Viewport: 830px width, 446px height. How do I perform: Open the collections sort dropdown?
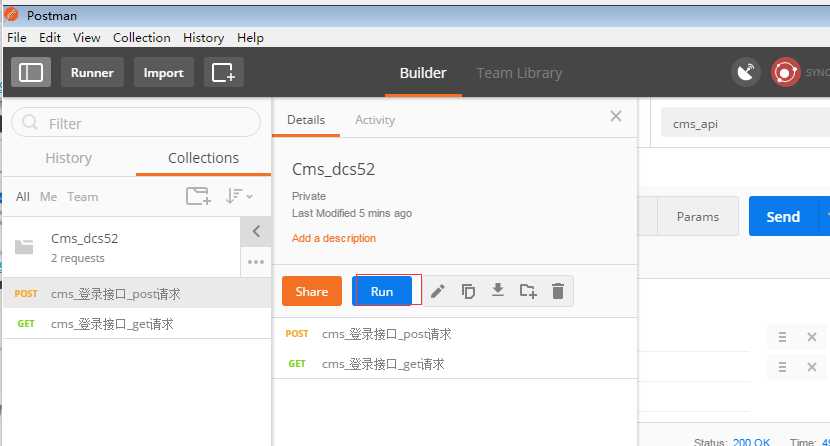point(239,196)
